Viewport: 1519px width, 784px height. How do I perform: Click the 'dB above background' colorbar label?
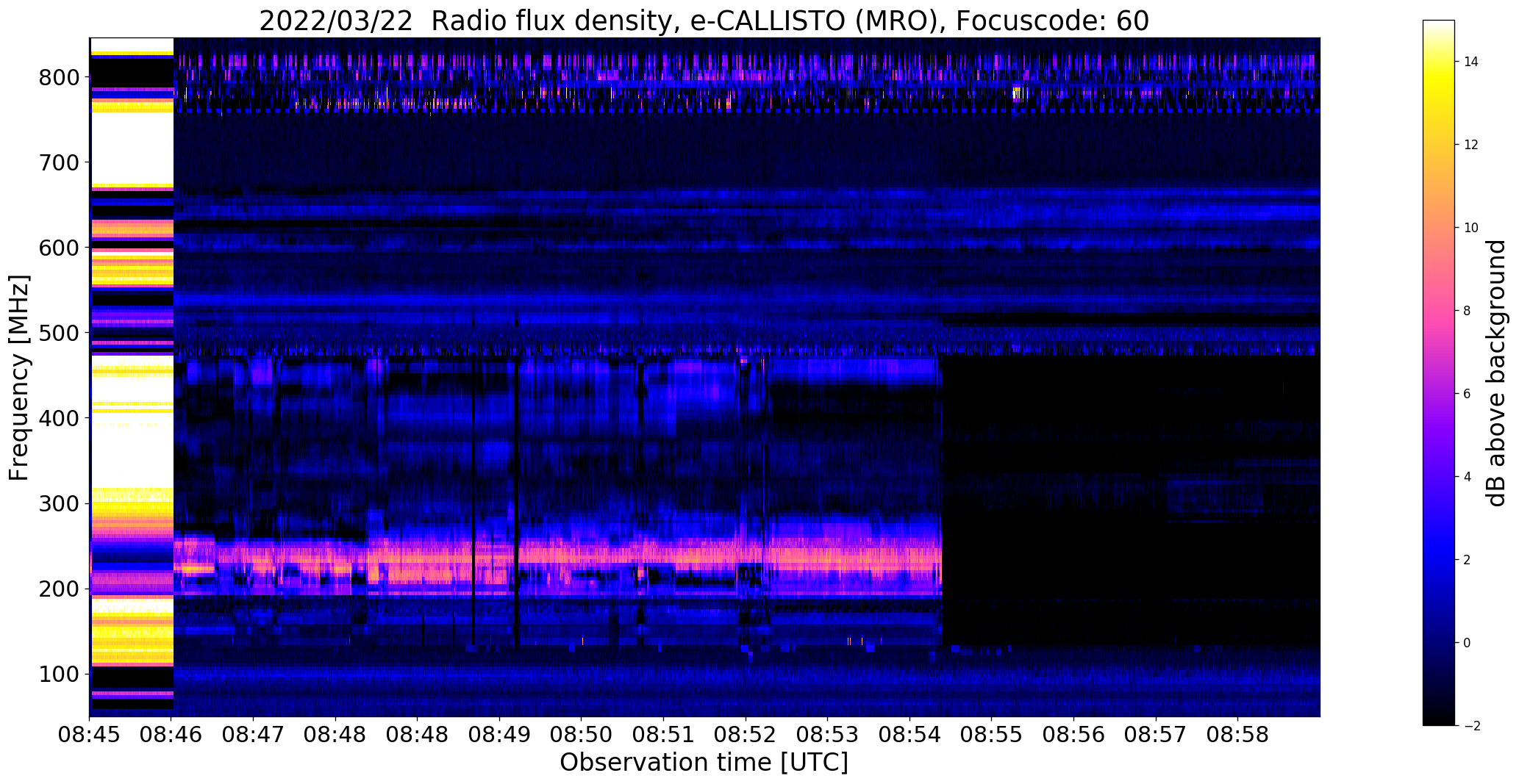pos(1496,373)
